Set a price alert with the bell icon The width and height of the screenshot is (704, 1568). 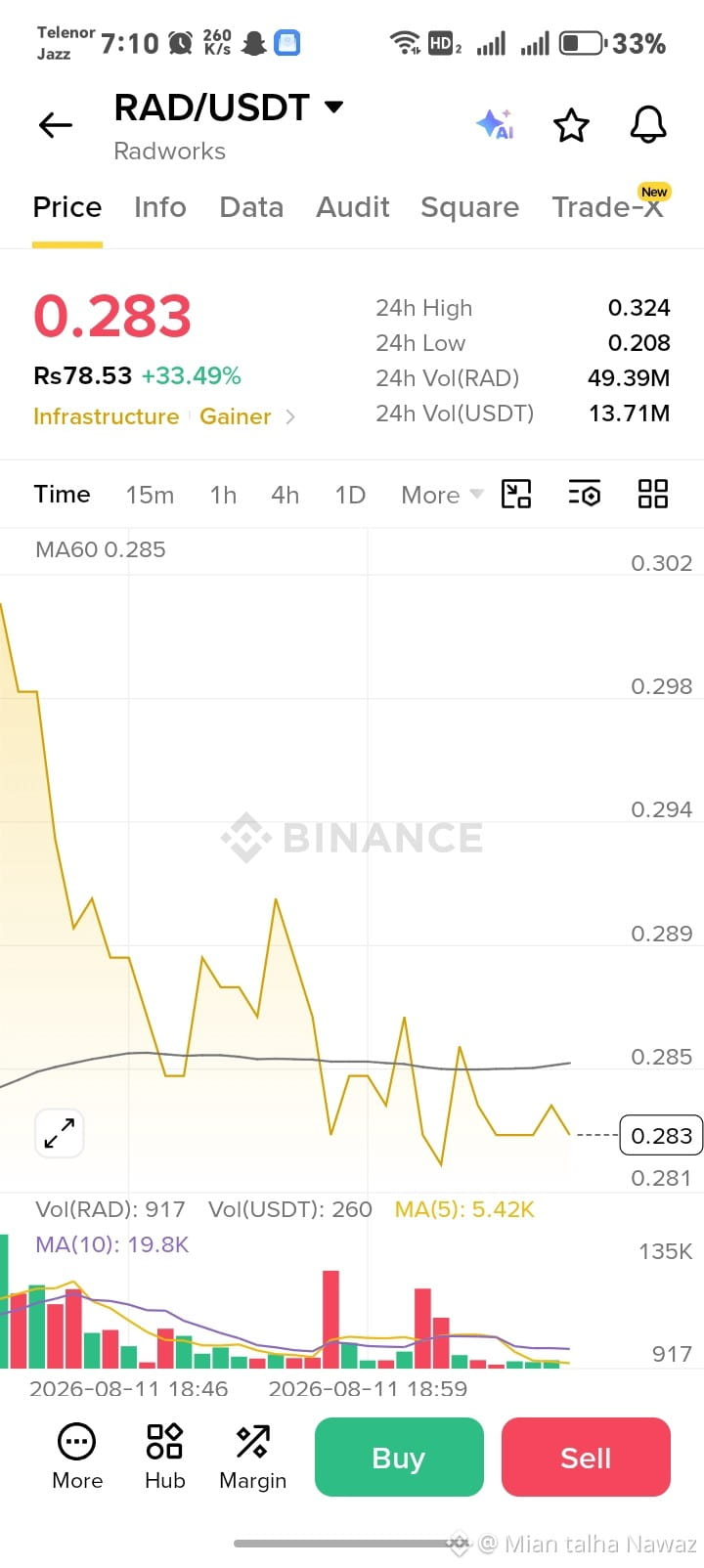click(x=647, y=124)
